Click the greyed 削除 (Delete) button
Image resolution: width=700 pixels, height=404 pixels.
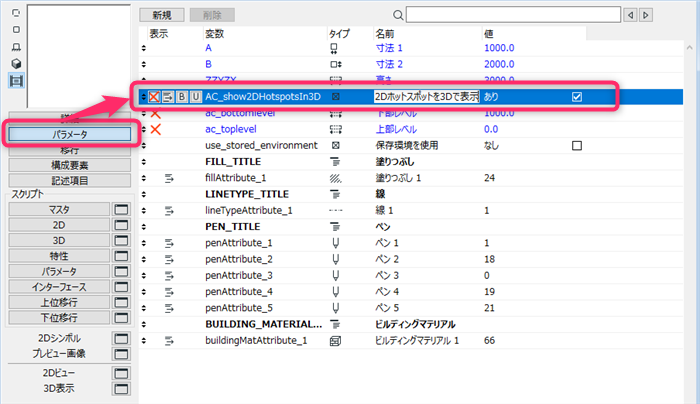[x=212, y=15]
